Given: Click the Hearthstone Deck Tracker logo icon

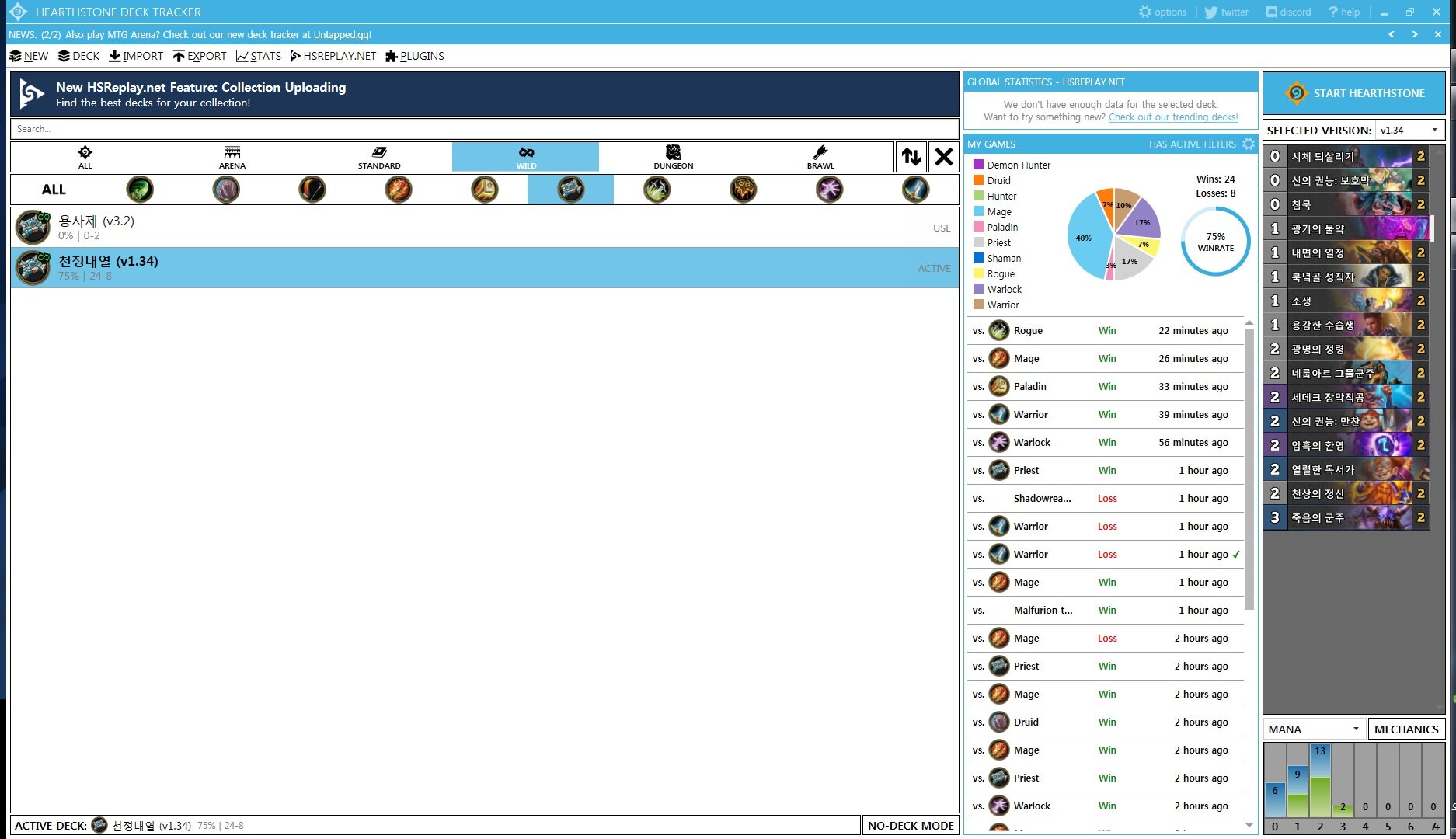Looking at the screenshot, I should click(x=17, y=12).
